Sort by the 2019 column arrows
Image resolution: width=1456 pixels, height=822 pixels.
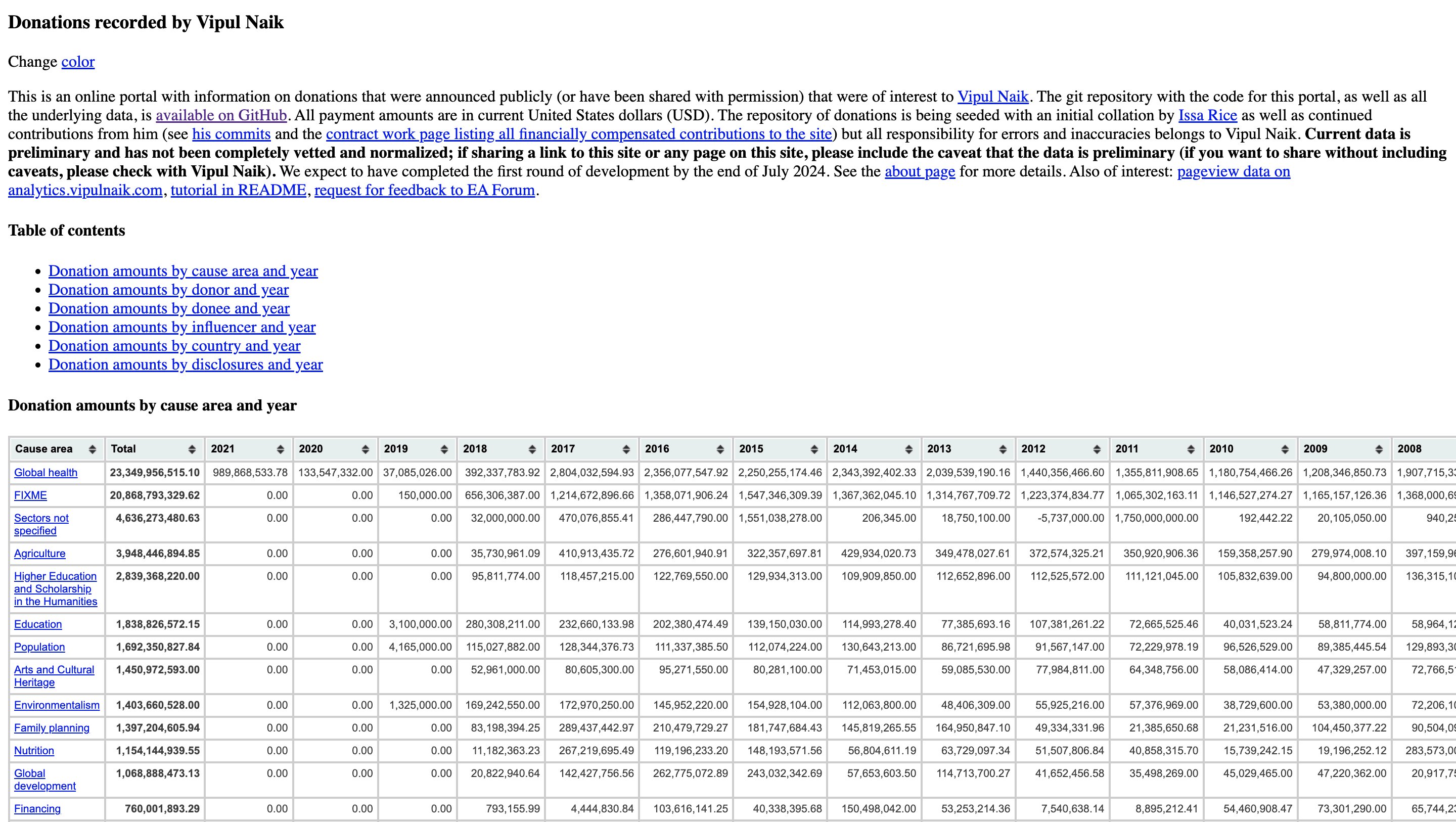444,449
